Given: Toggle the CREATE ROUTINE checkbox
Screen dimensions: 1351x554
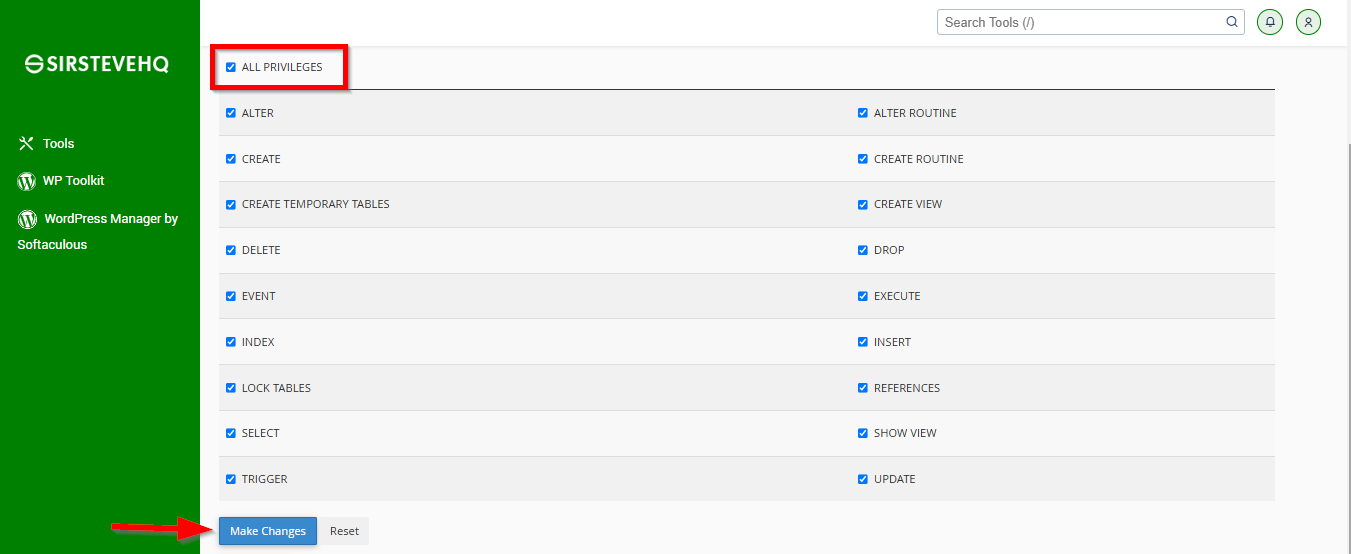Looking at the screenshot, I should [x=863, y=159].
